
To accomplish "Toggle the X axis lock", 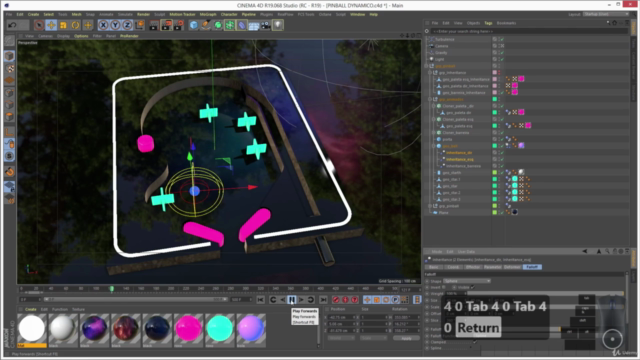I will (104, 25).
